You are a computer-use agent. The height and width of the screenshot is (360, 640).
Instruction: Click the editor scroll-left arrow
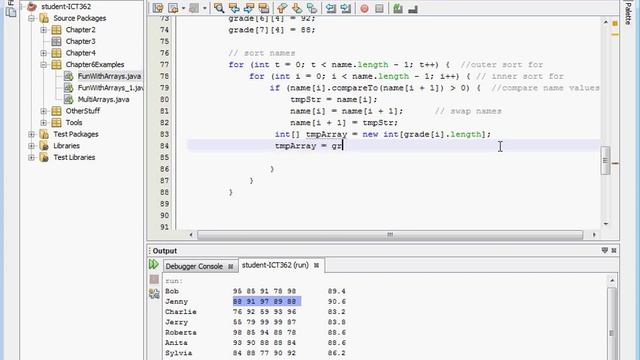(x=191, y=235)
